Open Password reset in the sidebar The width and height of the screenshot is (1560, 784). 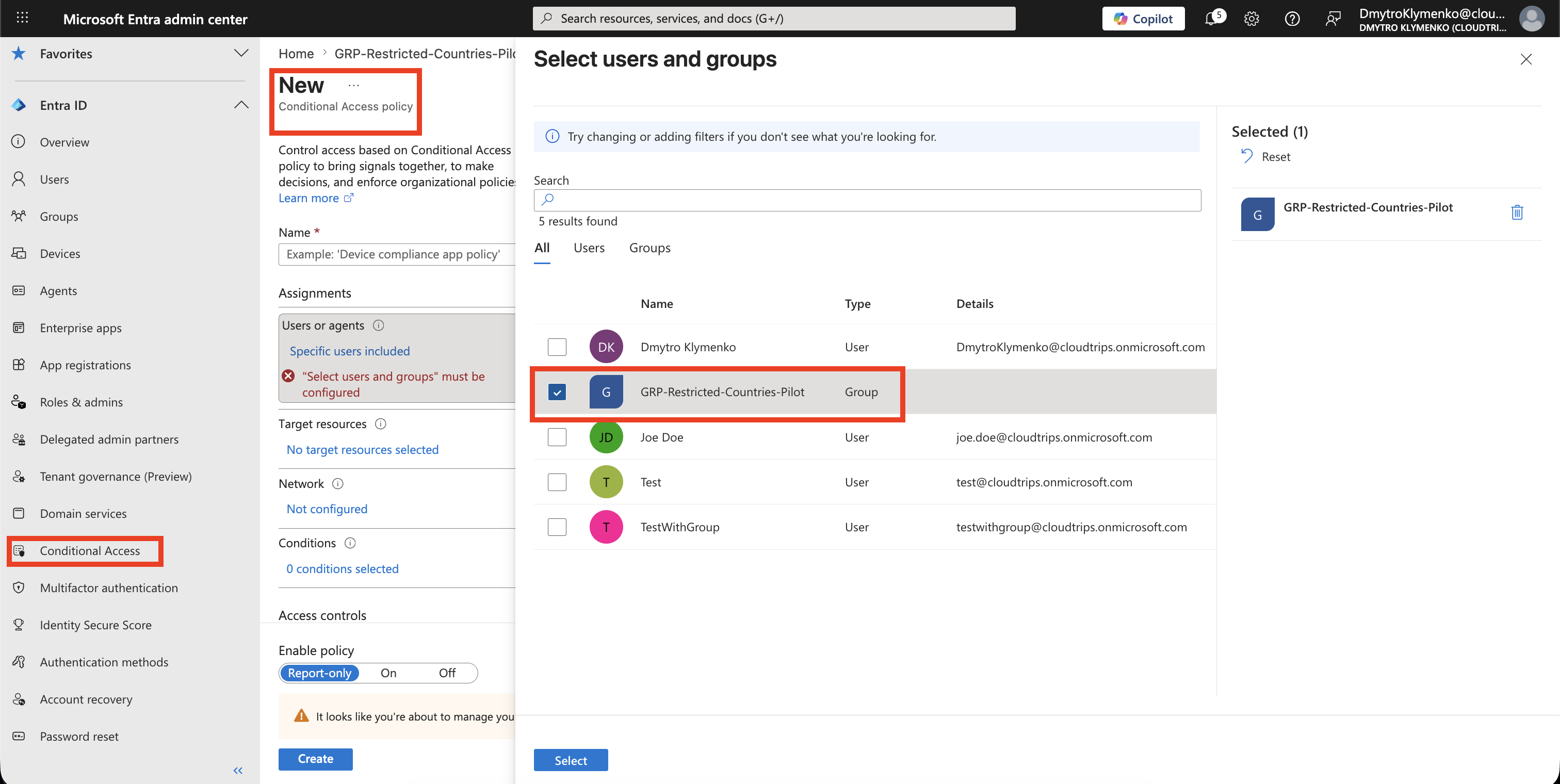[x=79, y=736]
